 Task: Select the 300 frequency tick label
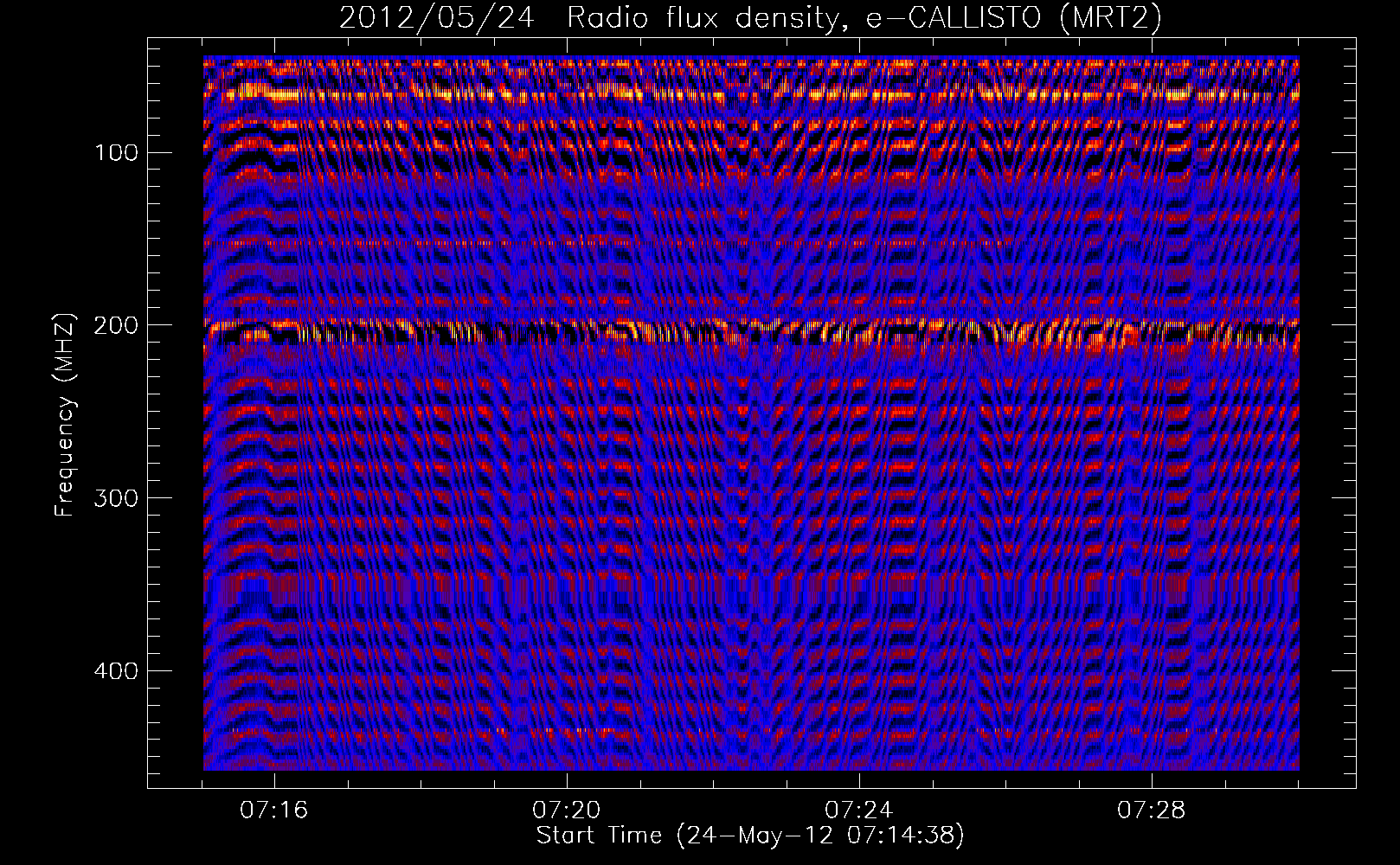pyautogui.click(x=116, y=499)
